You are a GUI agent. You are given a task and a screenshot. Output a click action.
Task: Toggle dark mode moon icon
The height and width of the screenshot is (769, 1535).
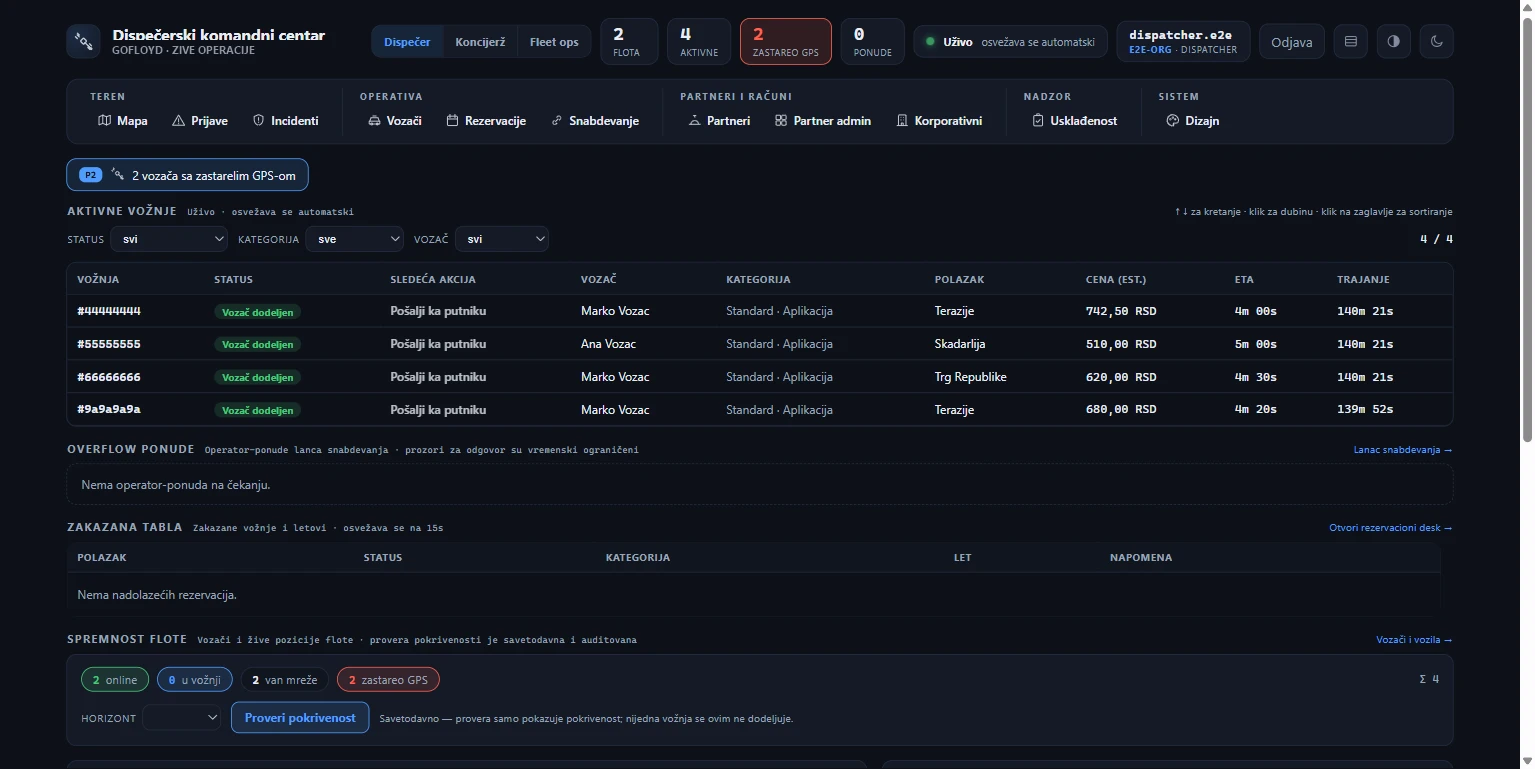[1437, 42]
